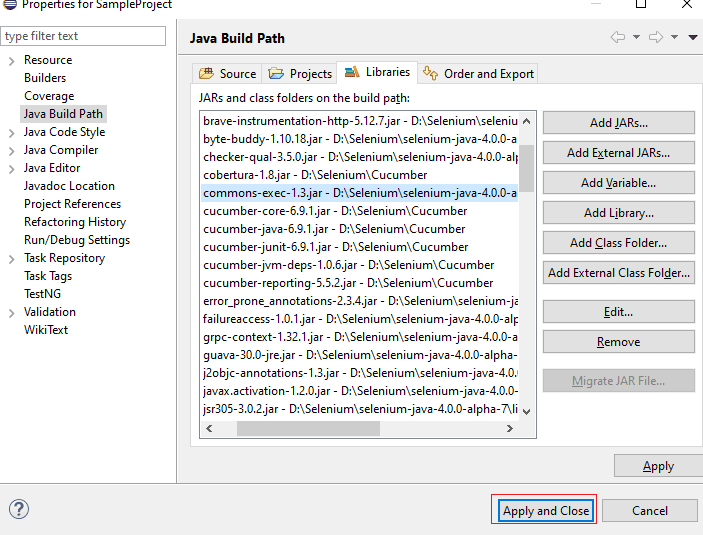This screenshot has height=535, width=703.
Task: Click the forward navigation arrow icon
Action: (656, 37)
